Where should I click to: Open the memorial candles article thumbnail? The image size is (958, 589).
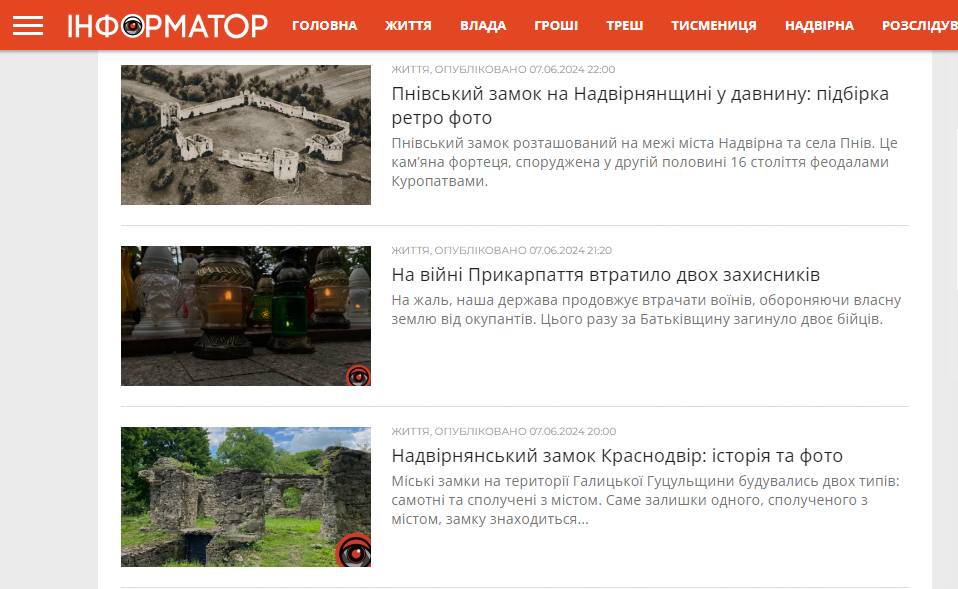point(246,316)
